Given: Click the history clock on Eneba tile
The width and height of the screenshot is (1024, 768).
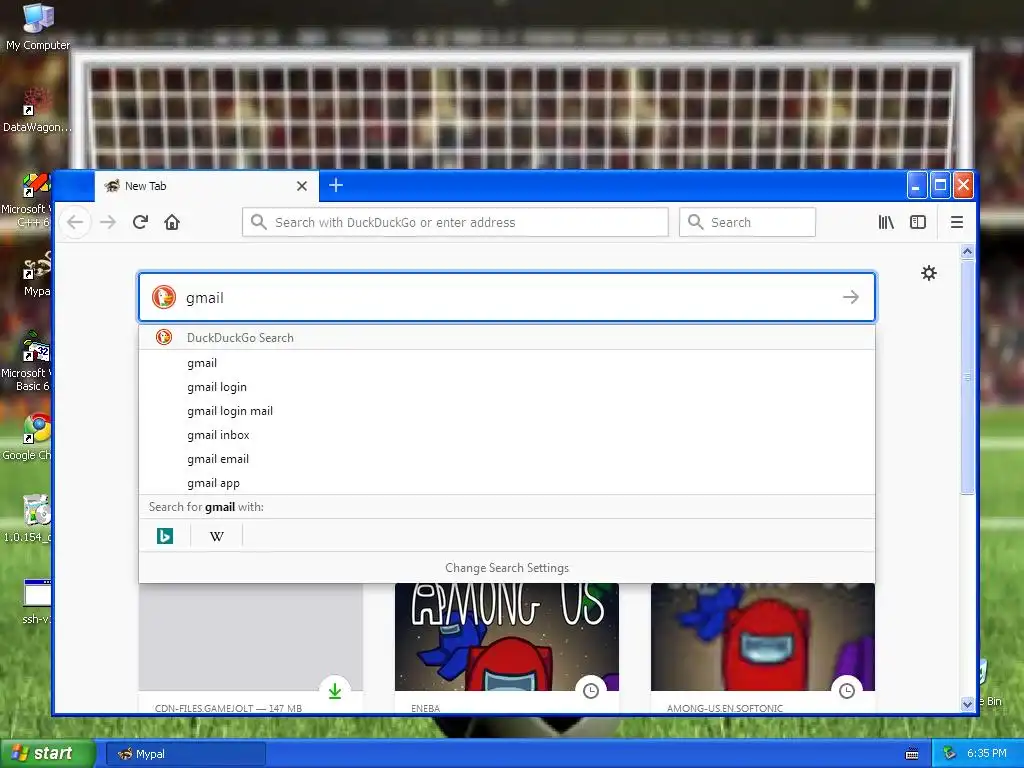Looking at the screenshot, I should (590, 690).
